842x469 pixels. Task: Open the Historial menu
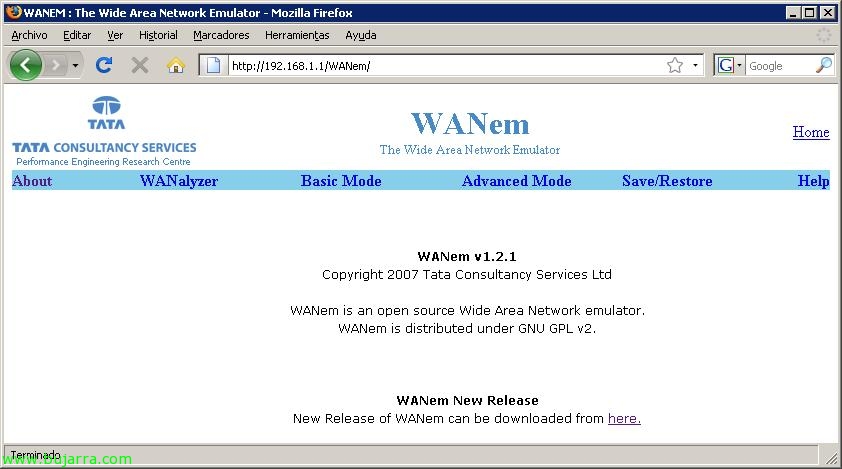[158, 35]
